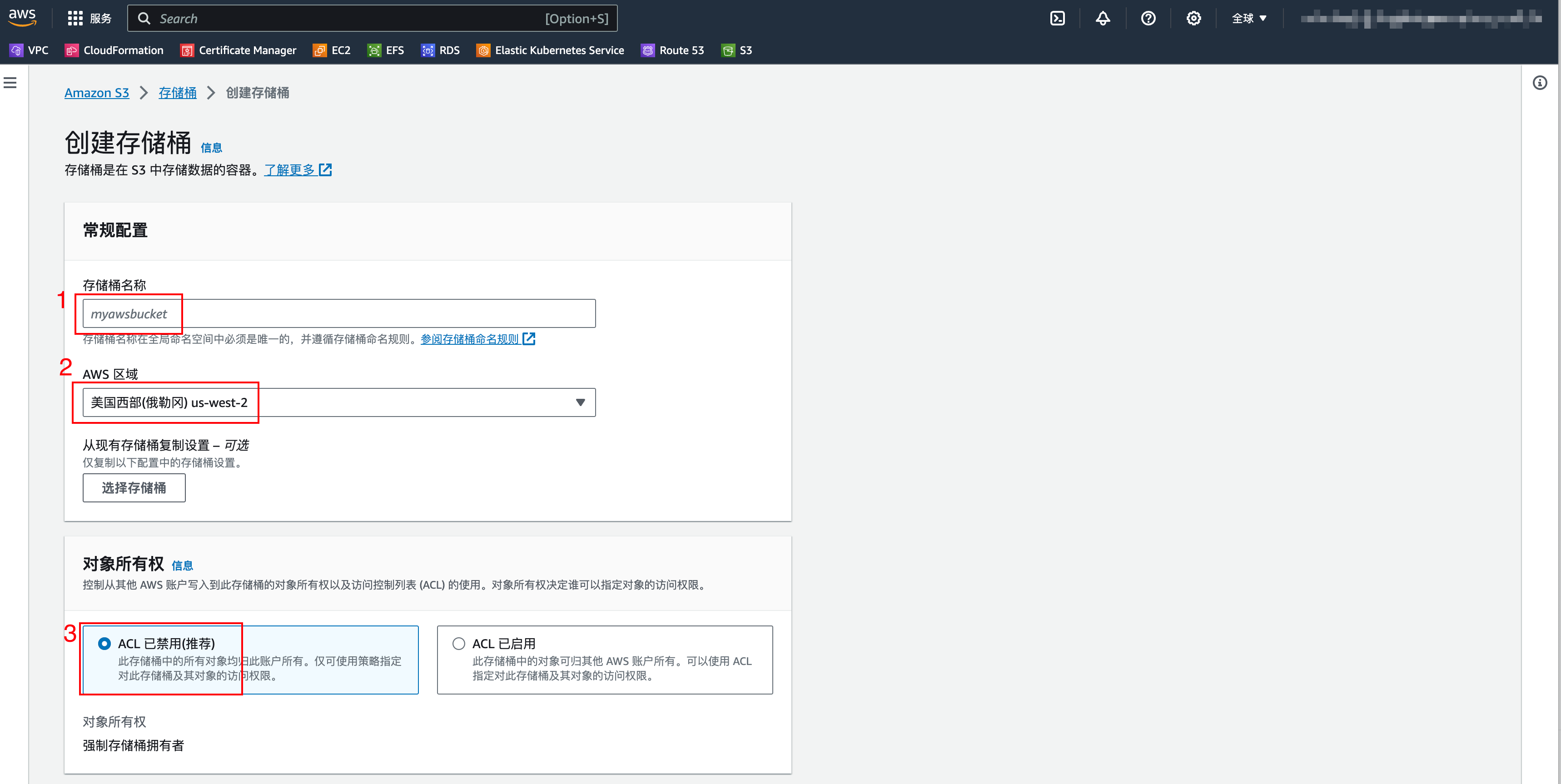Select the ACL 已启用 radio button

[459, 644]
